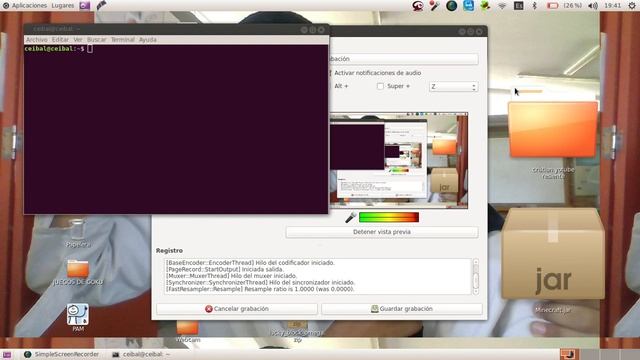Open the Wi-Fi network indicator
This screenshot has width=640, height=360.
click(x=502, y=6)
